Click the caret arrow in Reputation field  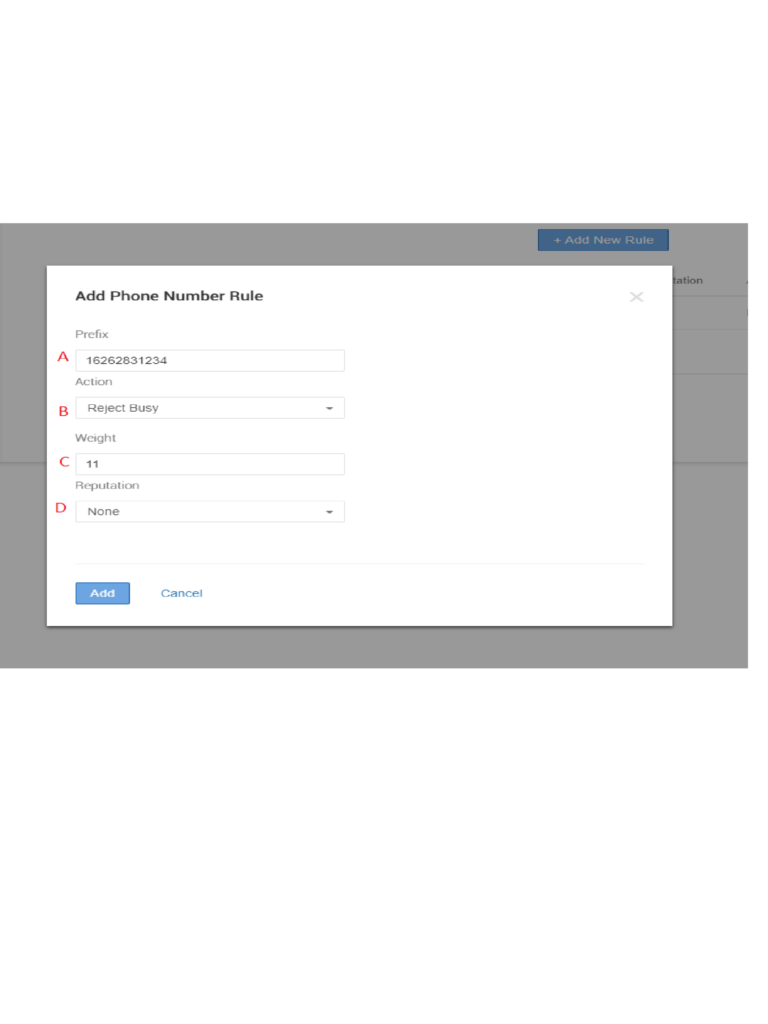(x=330, y=512)
